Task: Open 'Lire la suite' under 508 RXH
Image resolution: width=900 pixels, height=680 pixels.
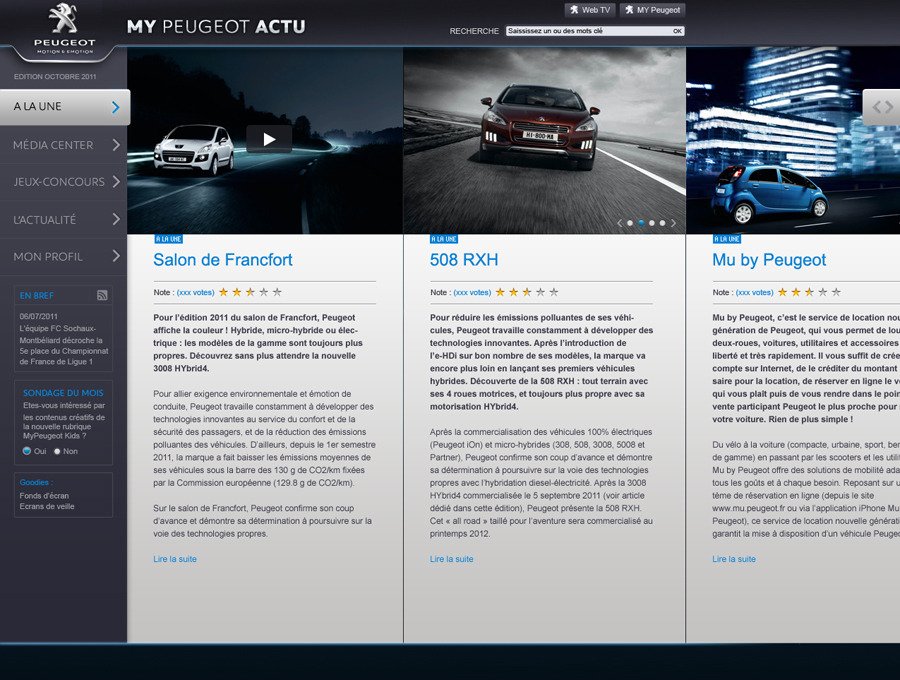Action: point(452,559)
